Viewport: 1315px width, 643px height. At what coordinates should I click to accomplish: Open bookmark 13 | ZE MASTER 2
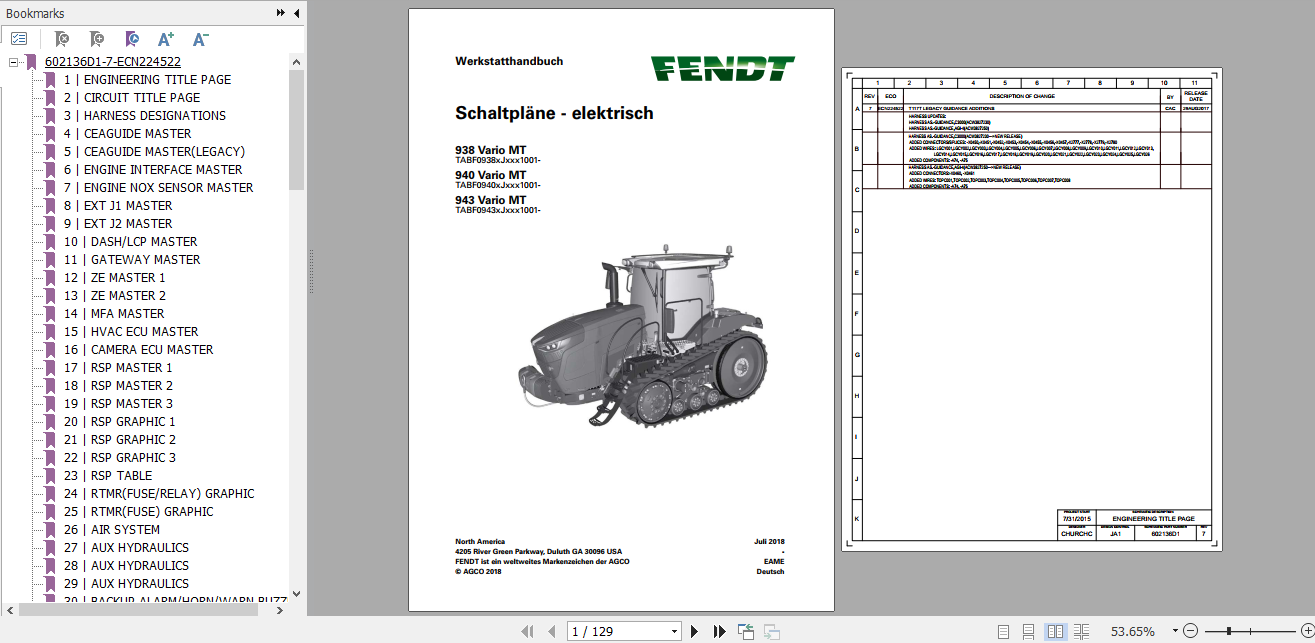tap(115, 296)
